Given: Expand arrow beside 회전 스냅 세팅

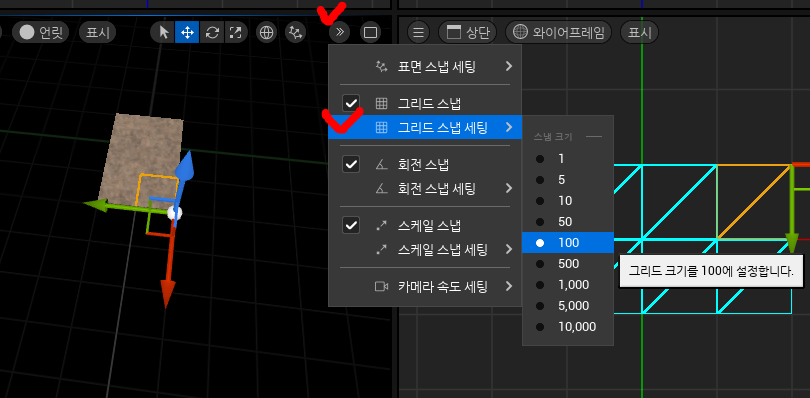Looking at the screenshot, I should click(x=509, y=188).
